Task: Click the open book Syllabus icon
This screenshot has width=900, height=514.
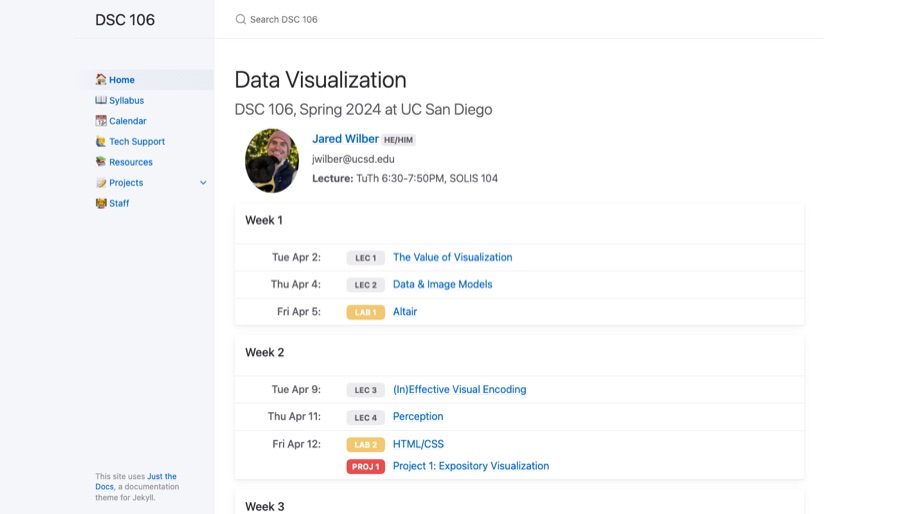Action: [101, 100]
